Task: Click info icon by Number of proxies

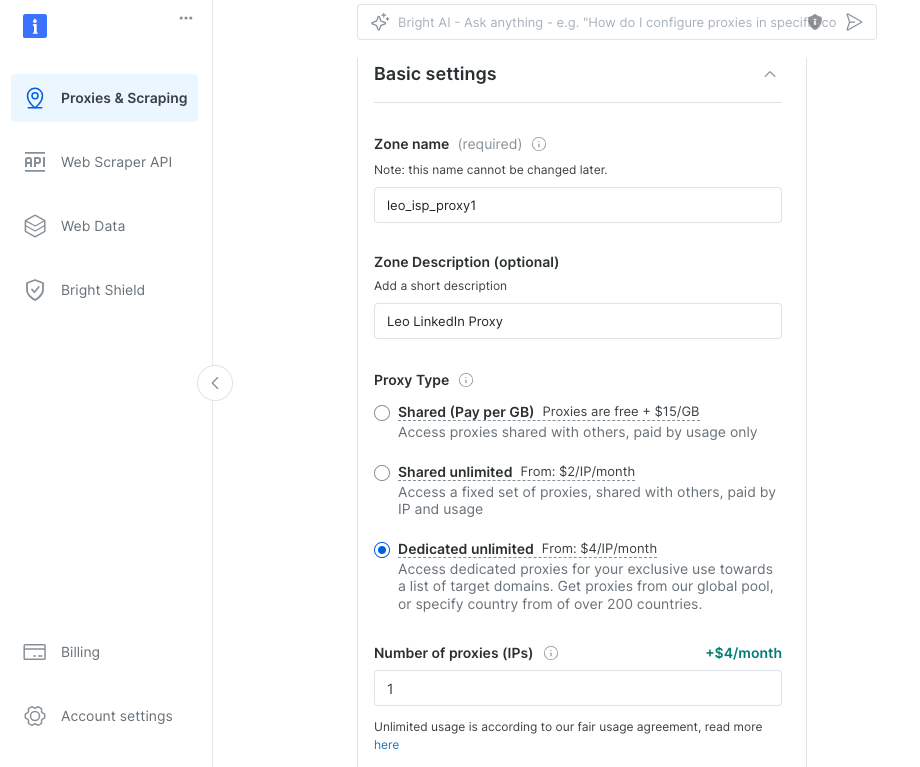Action: pos(551,653)
